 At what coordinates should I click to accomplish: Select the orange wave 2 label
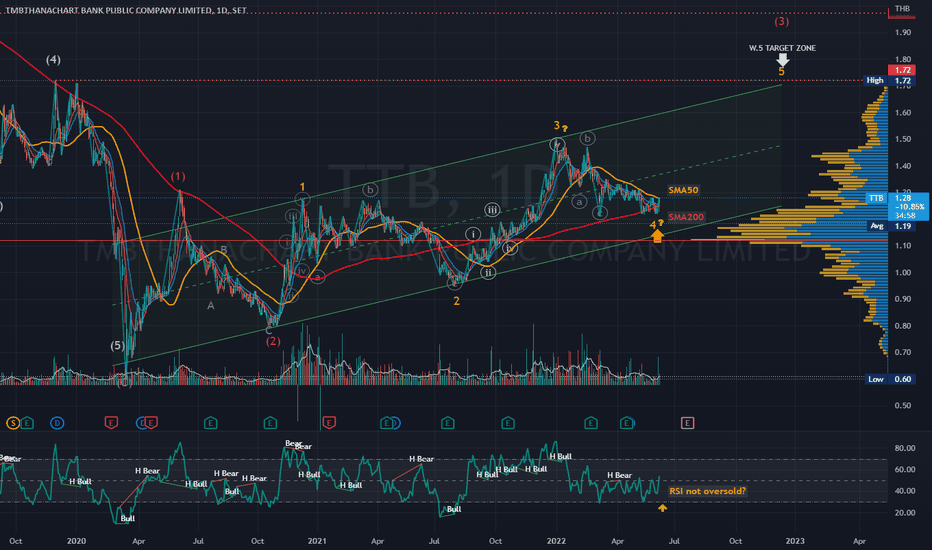(x=456, y=301)
